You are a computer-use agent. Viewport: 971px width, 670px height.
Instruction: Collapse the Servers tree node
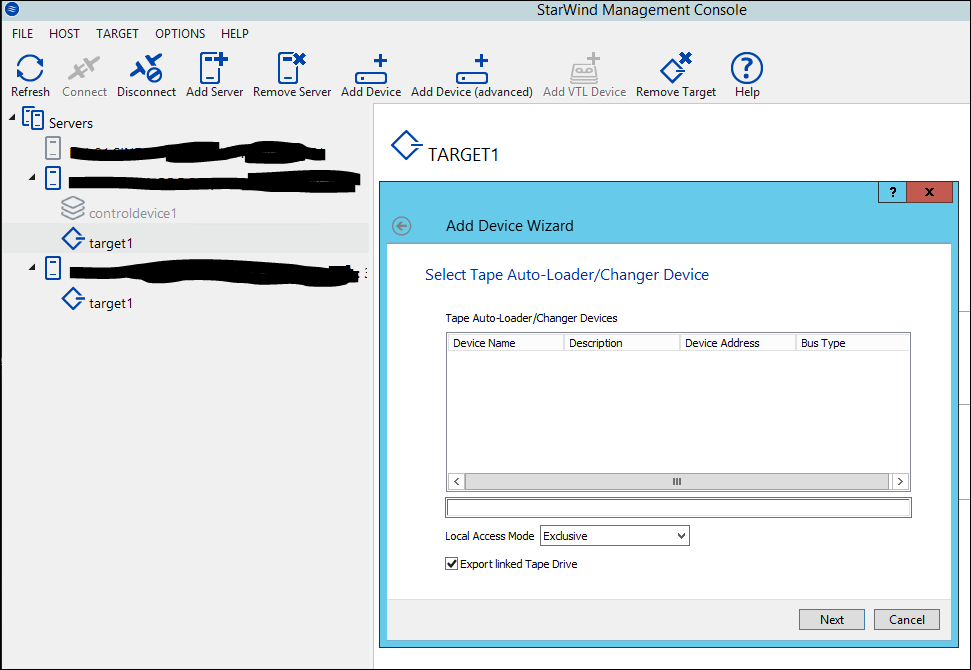point(12,117)
